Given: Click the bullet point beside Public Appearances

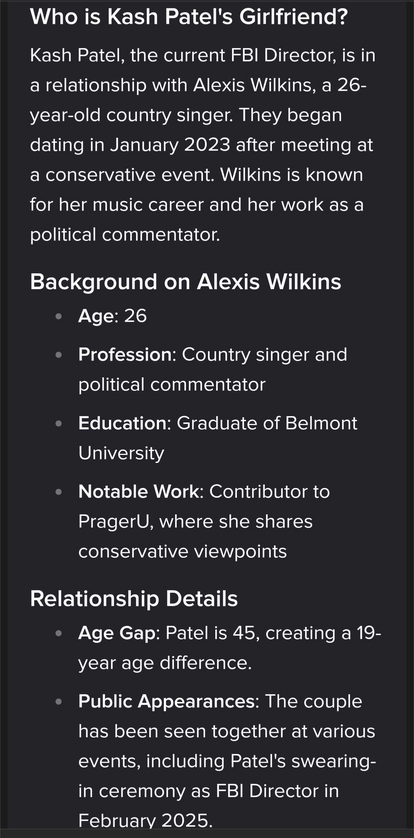Looking at the screenshot, I should point(59,701).
